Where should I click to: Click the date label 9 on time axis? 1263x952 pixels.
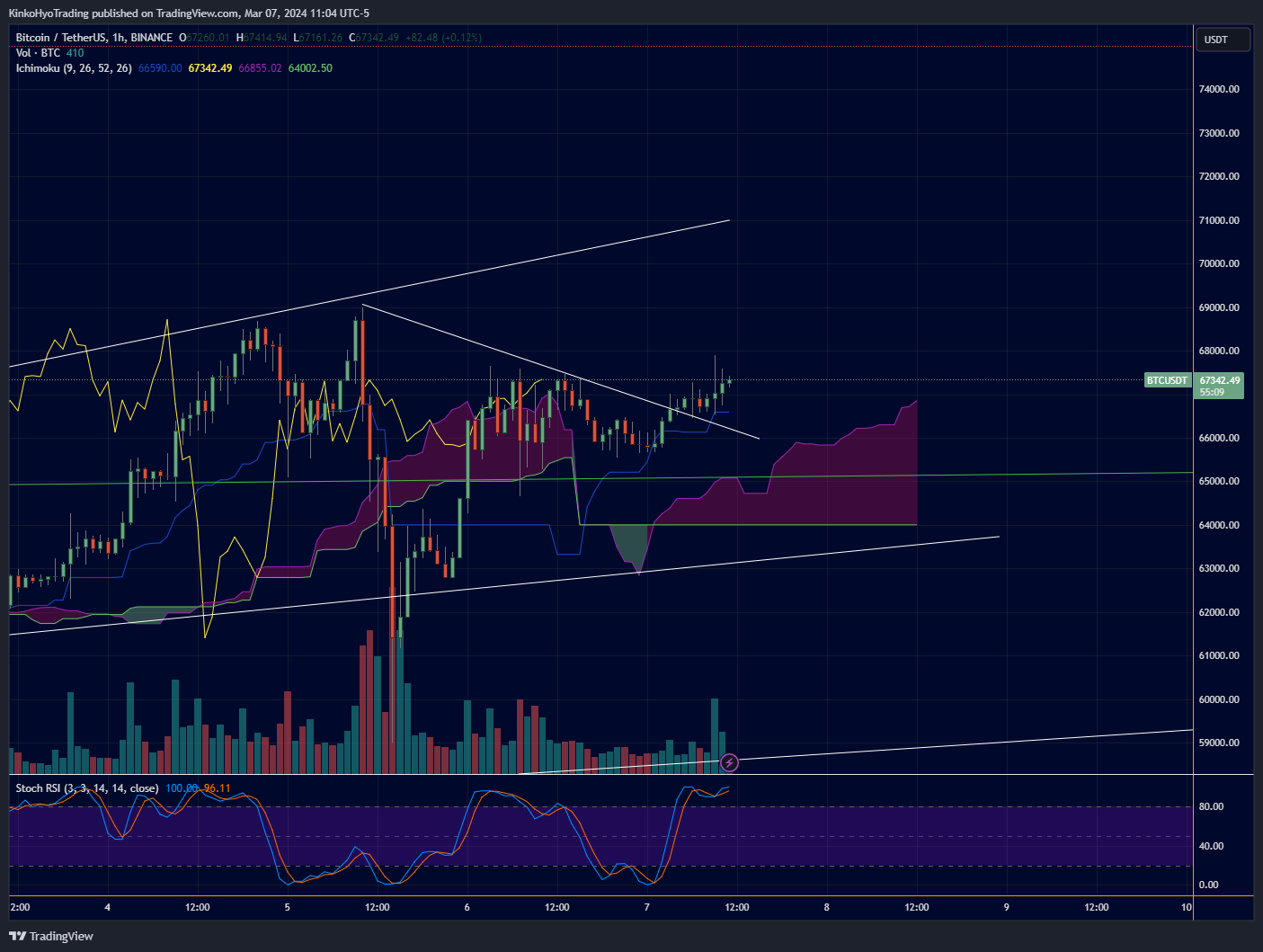(1007, 907)
